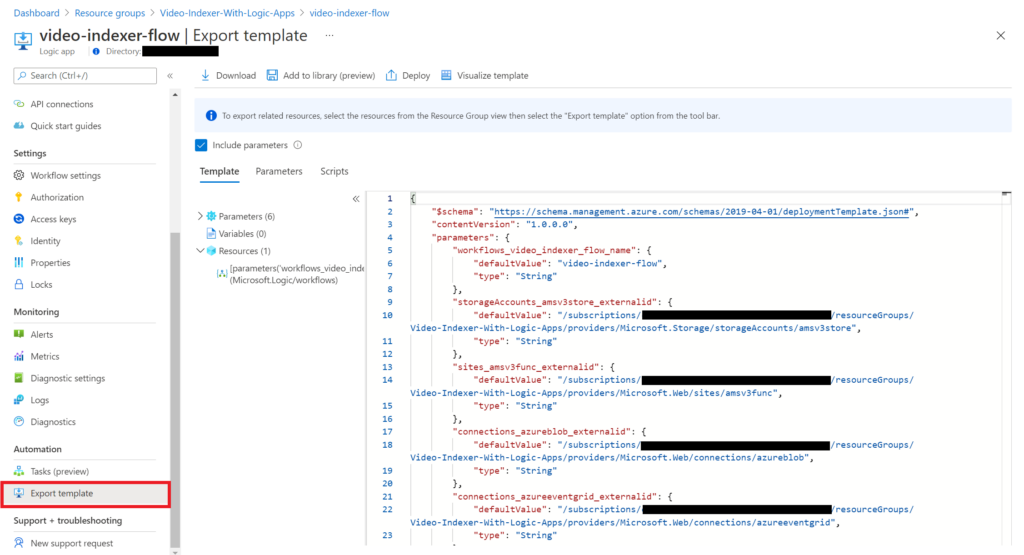Open Diagnostics under Monitoring

pyautogui.click(x=52, y=422)
